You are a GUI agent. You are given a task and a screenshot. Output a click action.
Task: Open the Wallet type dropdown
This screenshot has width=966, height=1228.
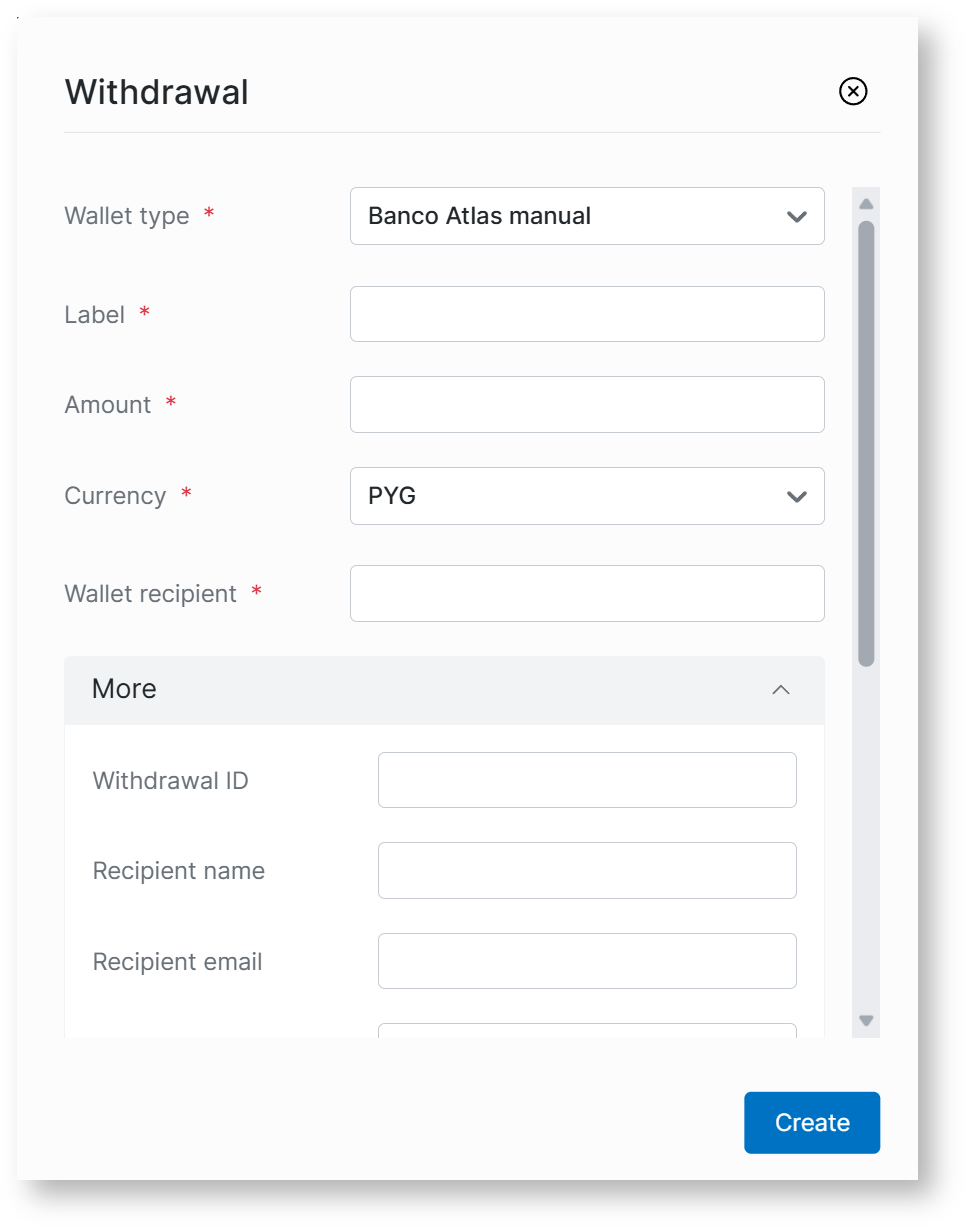point(586,216)
